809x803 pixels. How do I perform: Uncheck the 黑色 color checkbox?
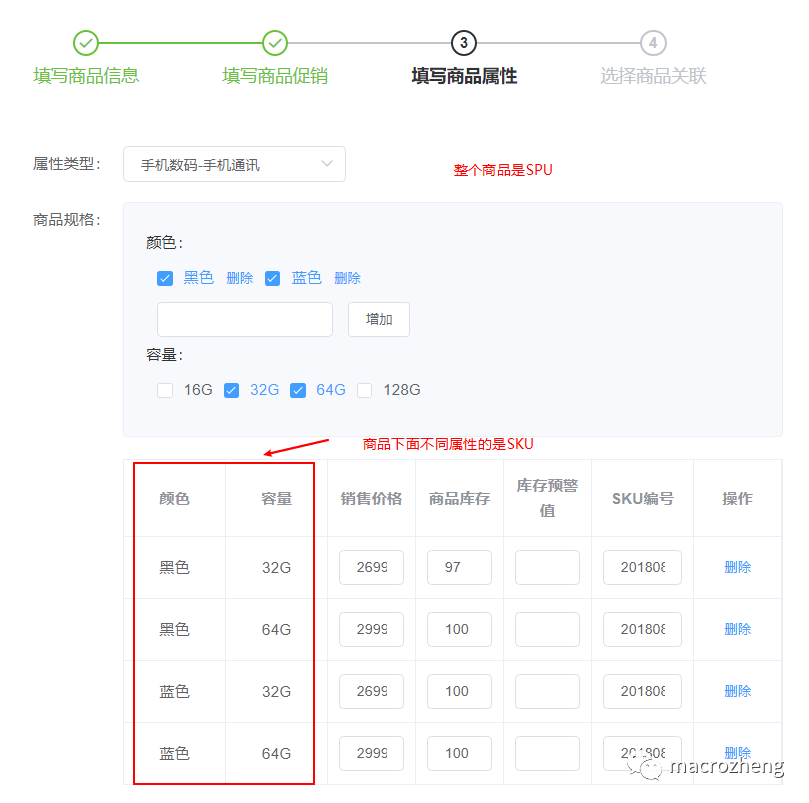tap(165, 278)
